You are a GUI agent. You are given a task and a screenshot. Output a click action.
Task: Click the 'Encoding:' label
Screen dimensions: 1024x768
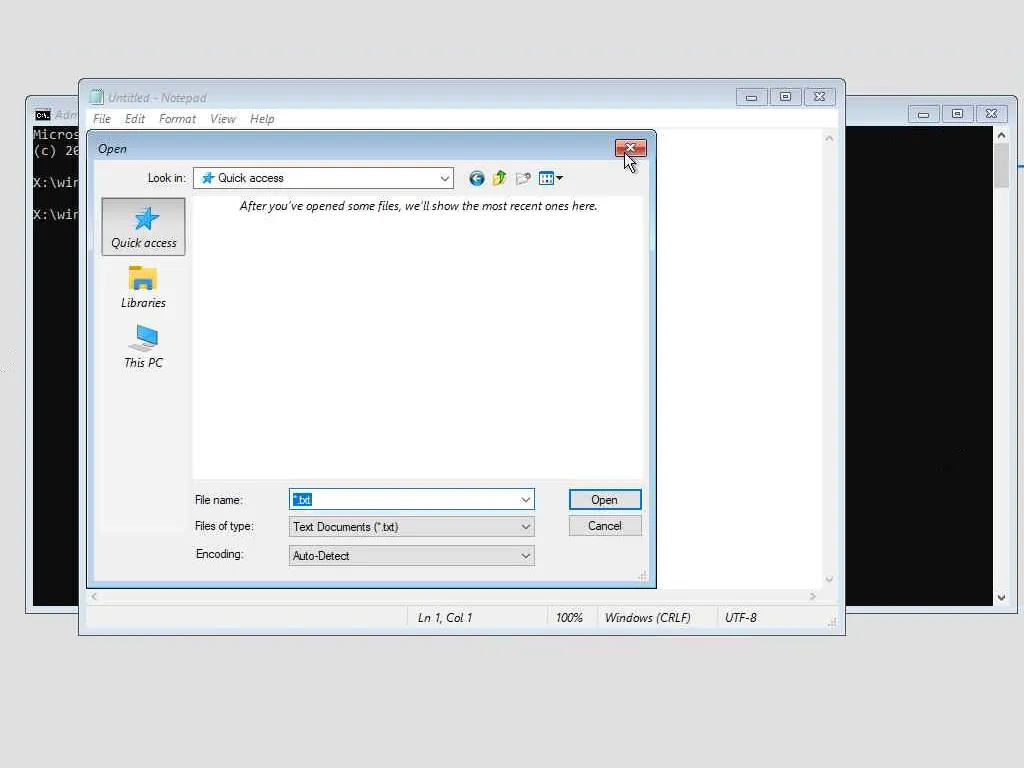tap(219, 554)
